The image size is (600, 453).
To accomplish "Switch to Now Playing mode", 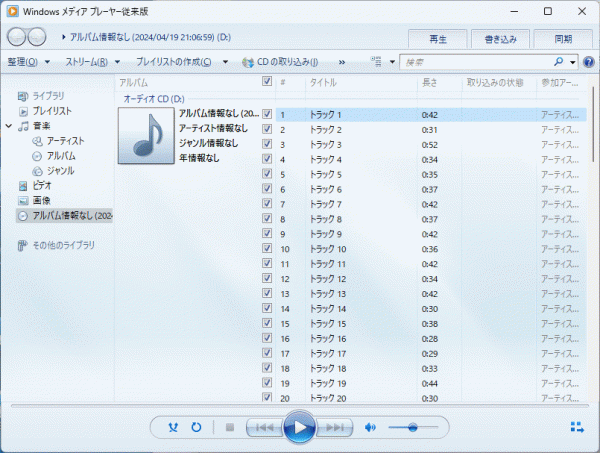I will point(577,427).
